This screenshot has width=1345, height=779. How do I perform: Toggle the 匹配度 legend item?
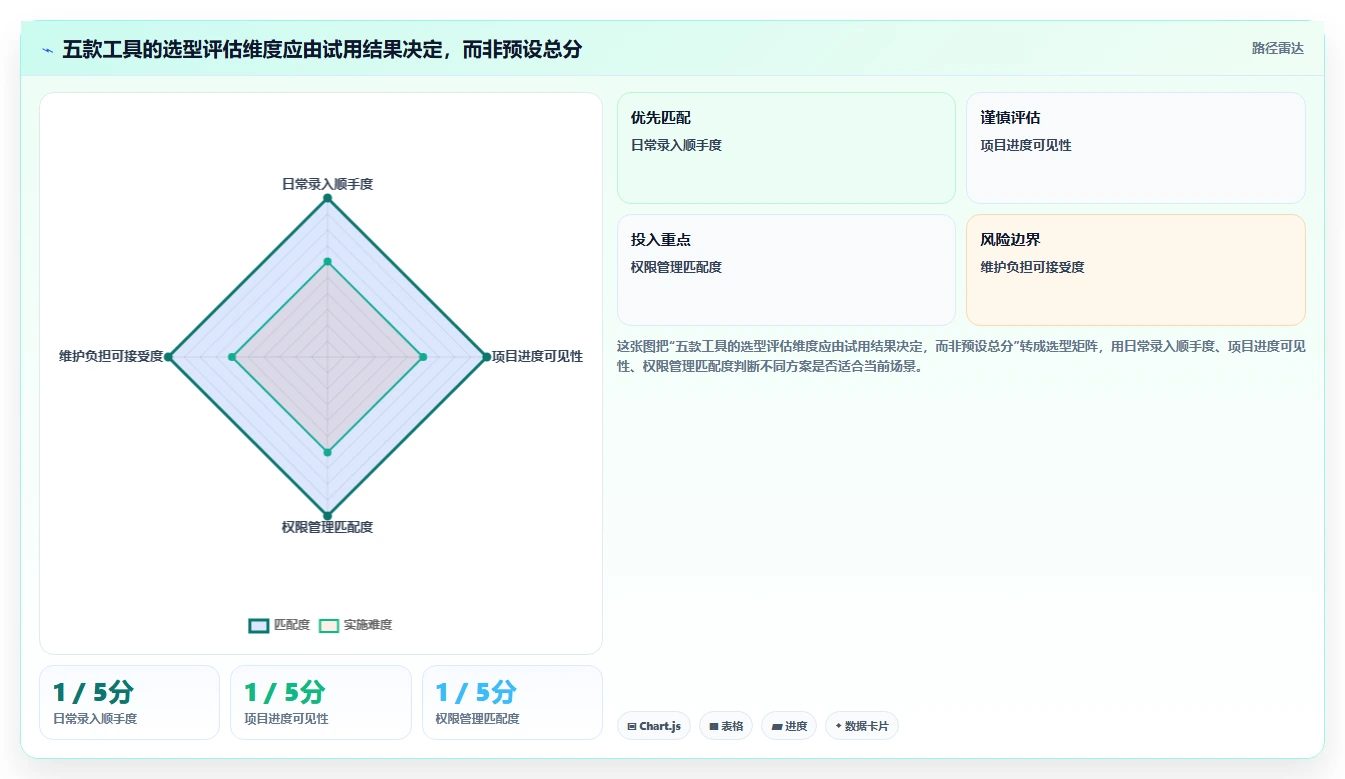[279, 625]
